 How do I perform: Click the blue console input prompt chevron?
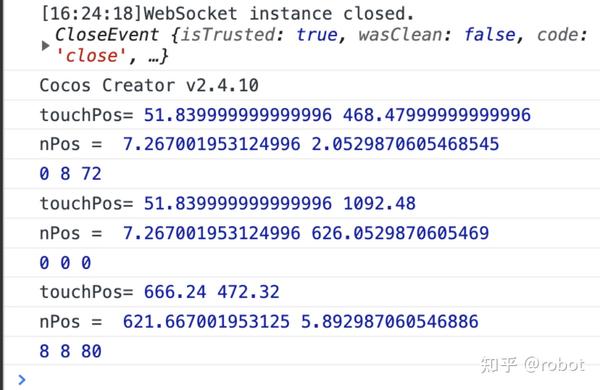coord(22,379)
